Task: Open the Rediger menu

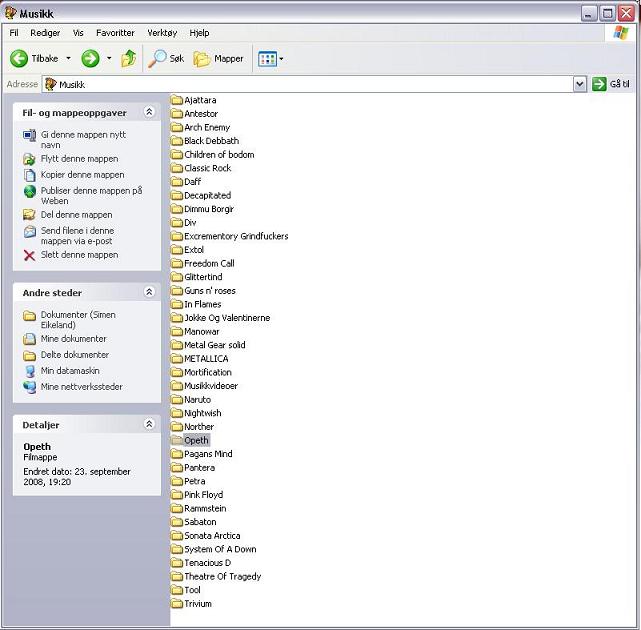Action: (45, 33)
